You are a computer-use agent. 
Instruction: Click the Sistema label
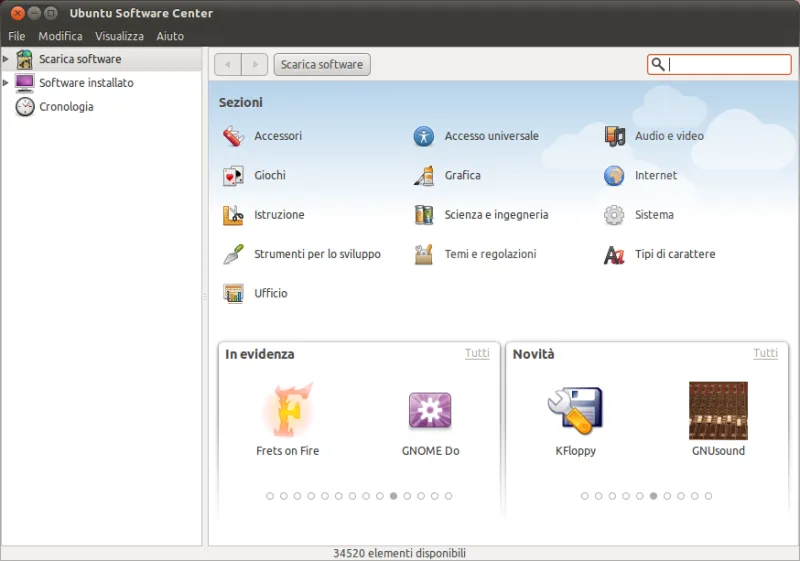654,215
